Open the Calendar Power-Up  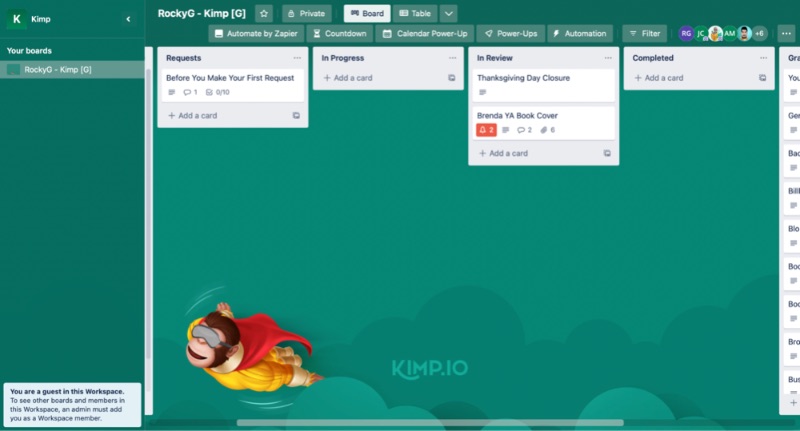coord(425,34)
